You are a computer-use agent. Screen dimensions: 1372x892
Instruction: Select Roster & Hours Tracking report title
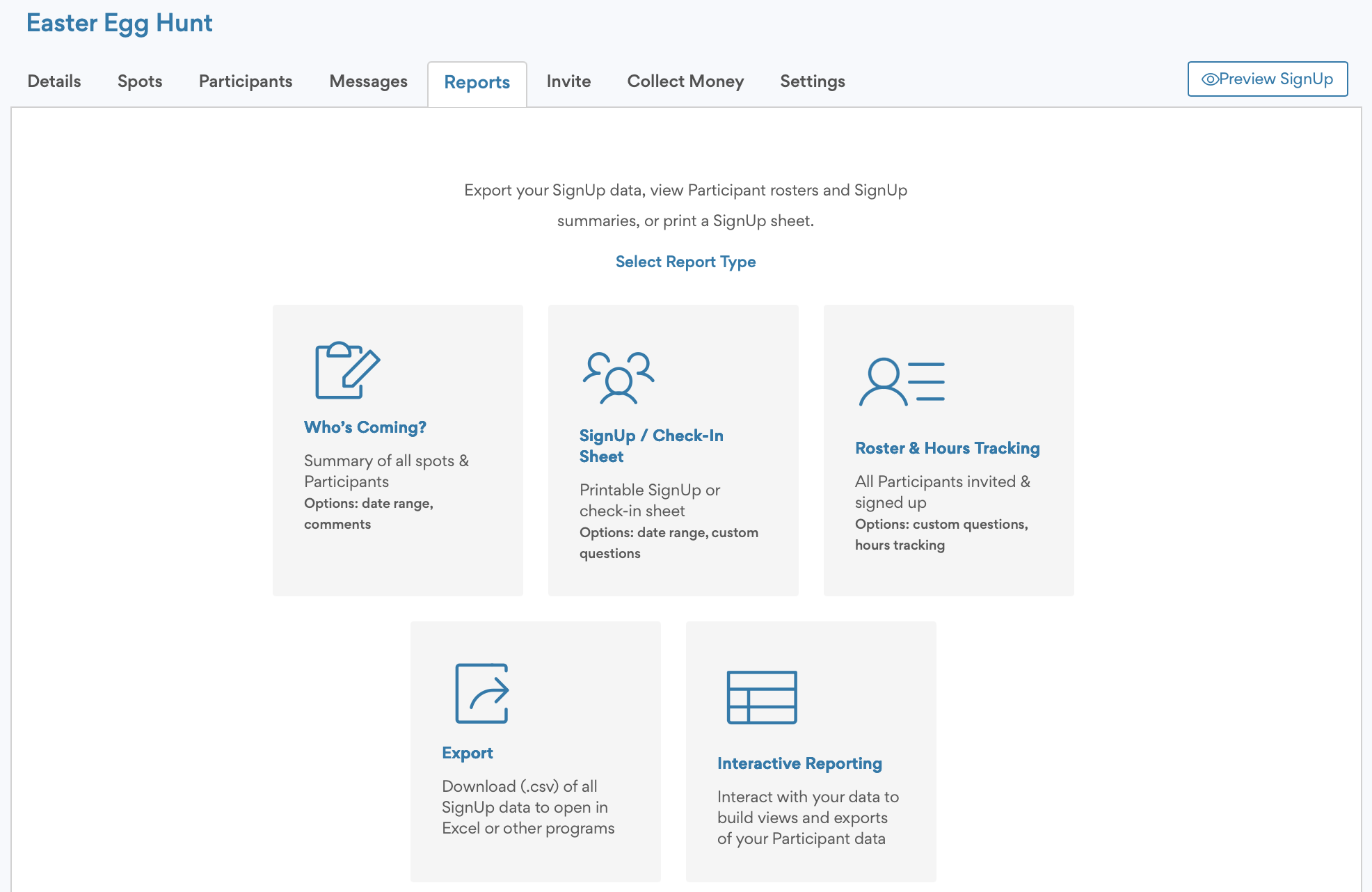947,448
